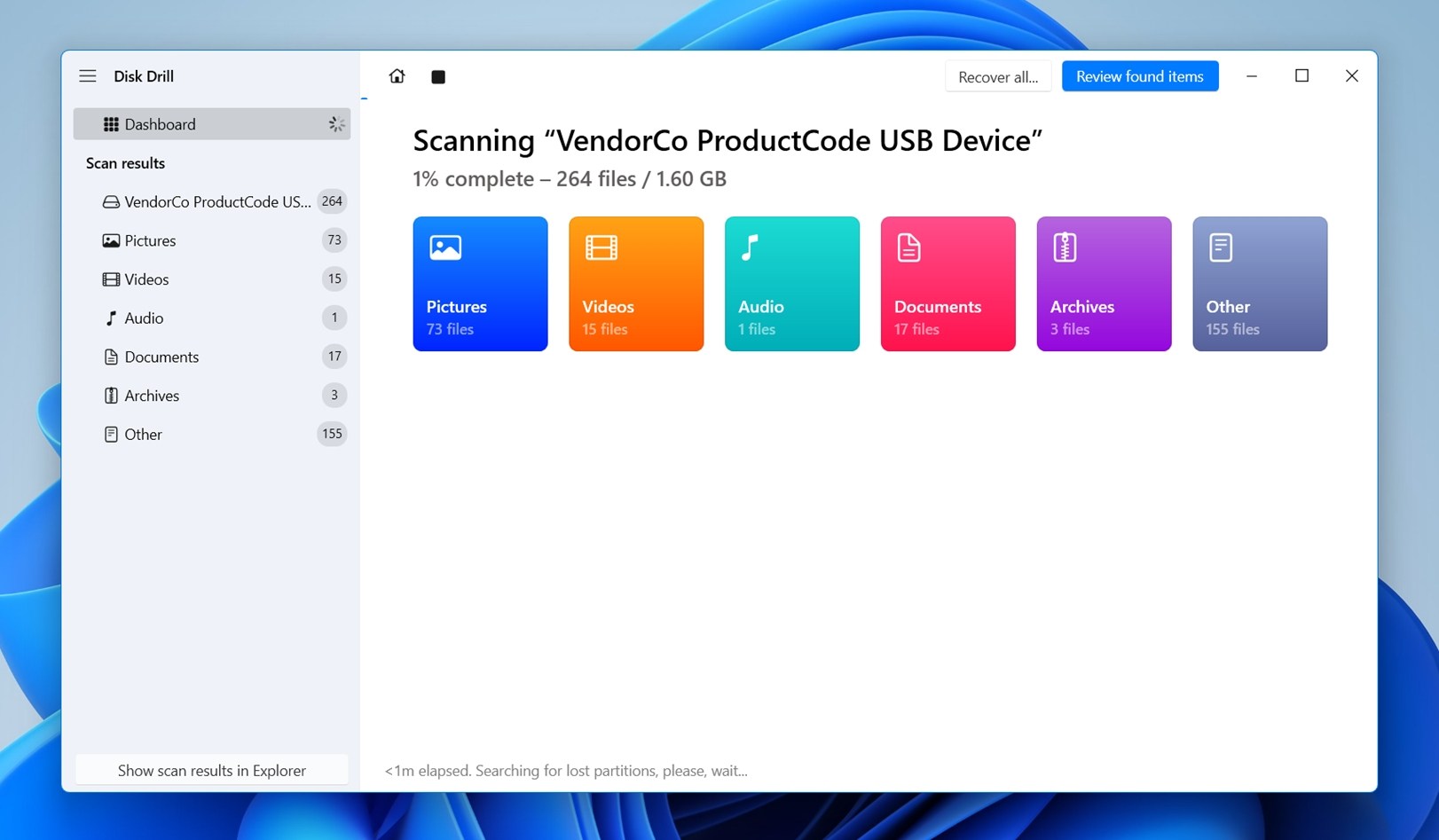
Task: Open the Other 155 files card
Action: tap(1260, 284)
